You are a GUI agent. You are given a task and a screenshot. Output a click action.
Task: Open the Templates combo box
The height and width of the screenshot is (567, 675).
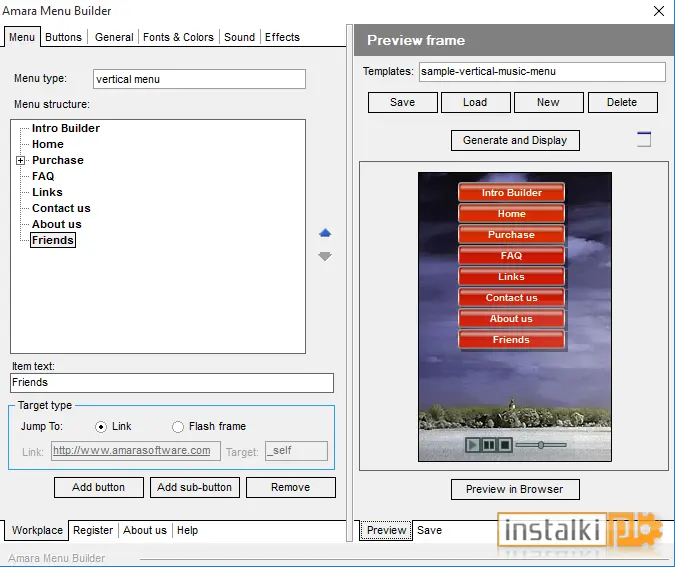point(542,71)
